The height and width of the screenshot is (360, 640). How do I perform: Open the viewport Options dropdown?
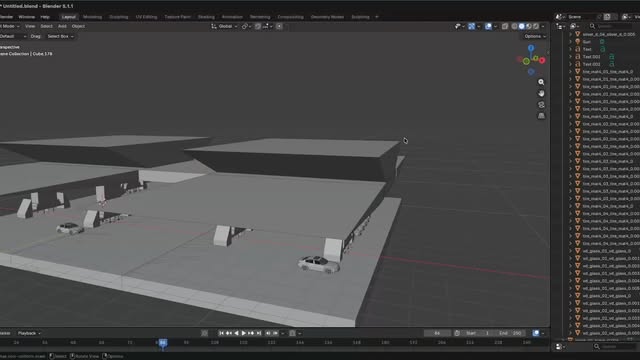pyautogui.click(x=535, y=36)
